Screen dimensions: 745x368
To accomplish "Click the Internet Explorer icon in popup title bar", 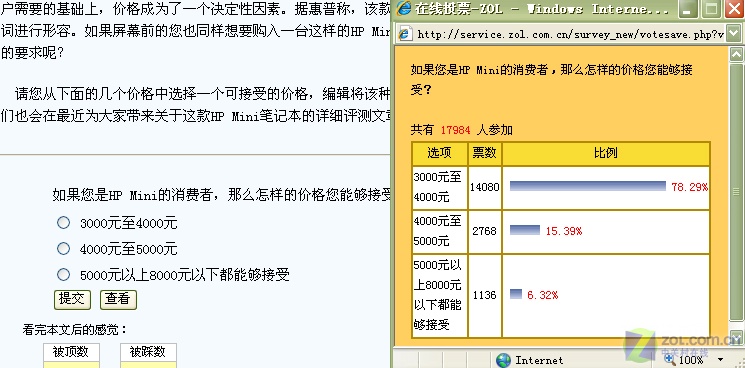I will click(x=404, y=8).
